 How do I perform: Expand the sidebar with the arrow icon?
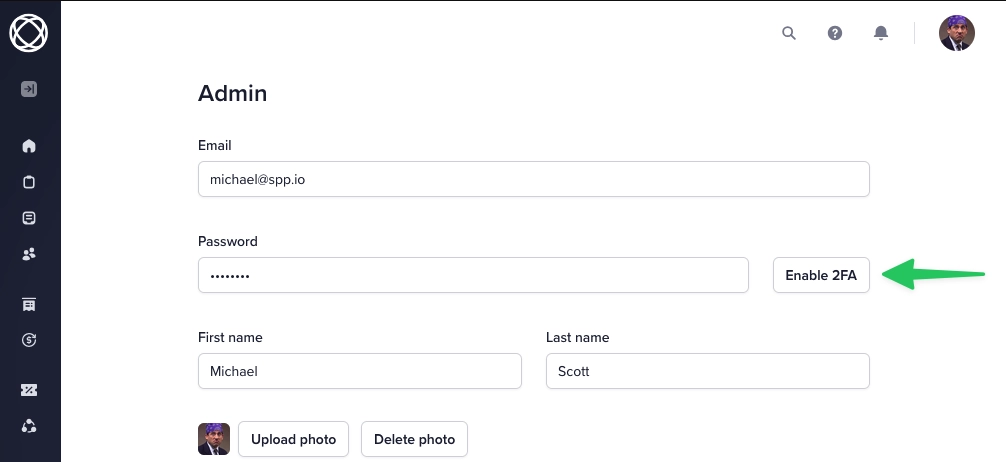click(29, 89)
